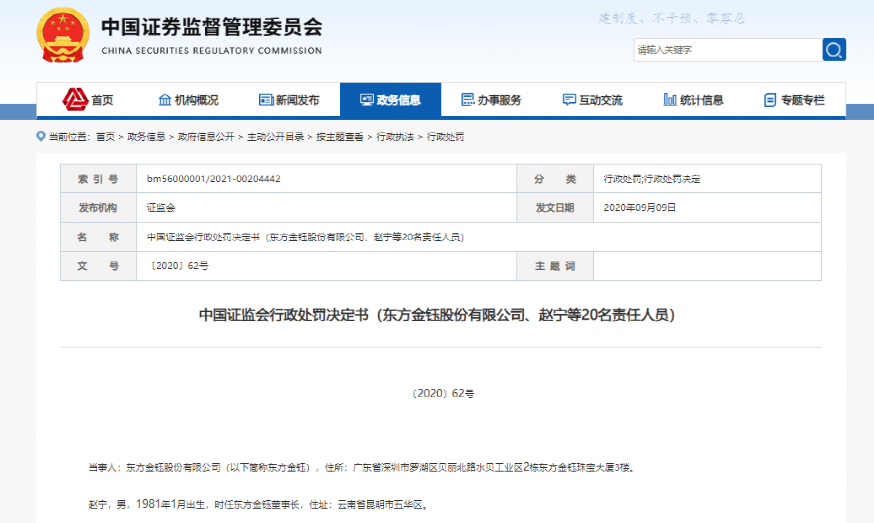This screenshot has width=874, height=523.
Task: Open the 新闻发布 navigation tab
Action: (298, 100)
